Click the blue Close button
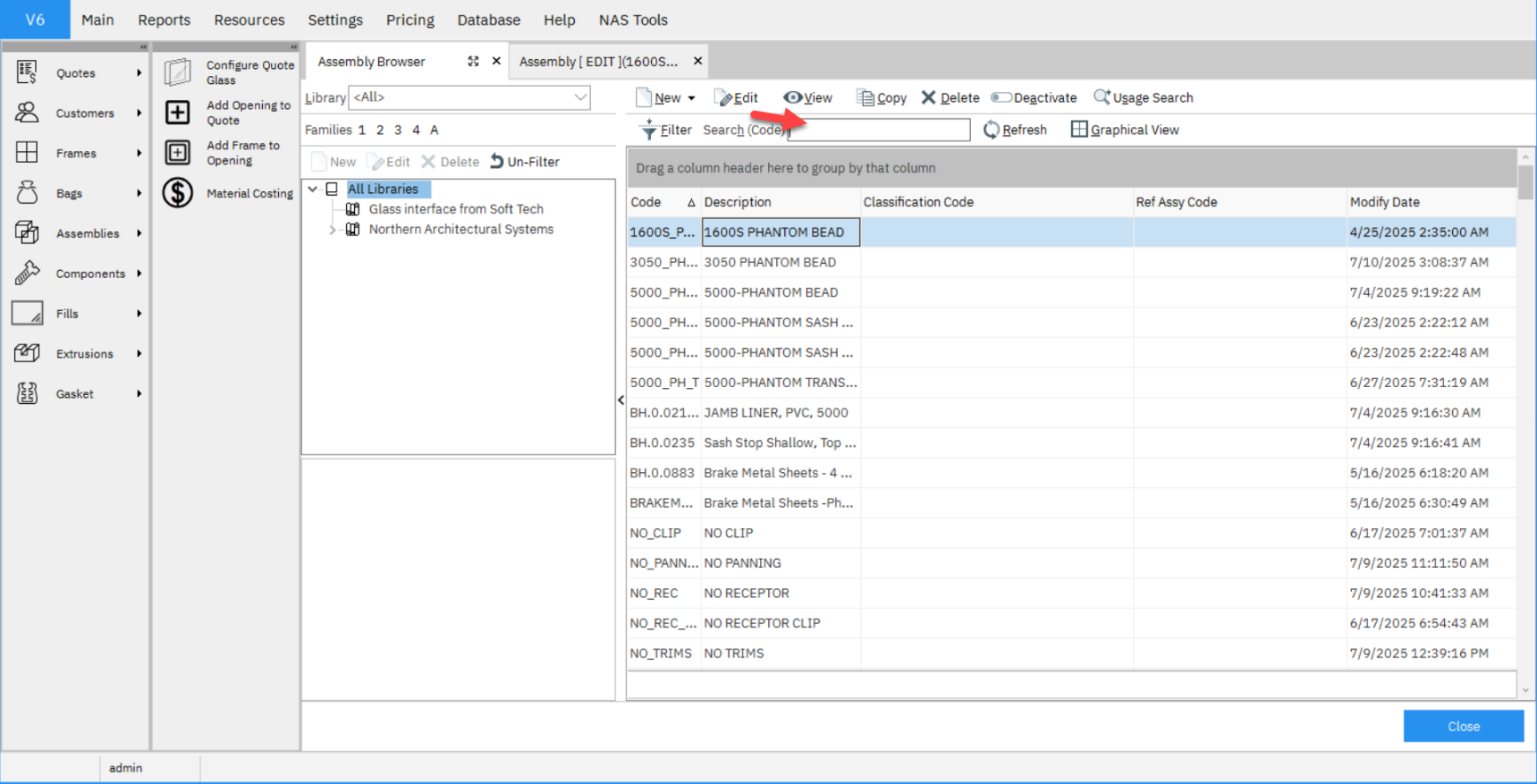Image resolution: width=1537 pixels, height=784 pixels. 1463,726
